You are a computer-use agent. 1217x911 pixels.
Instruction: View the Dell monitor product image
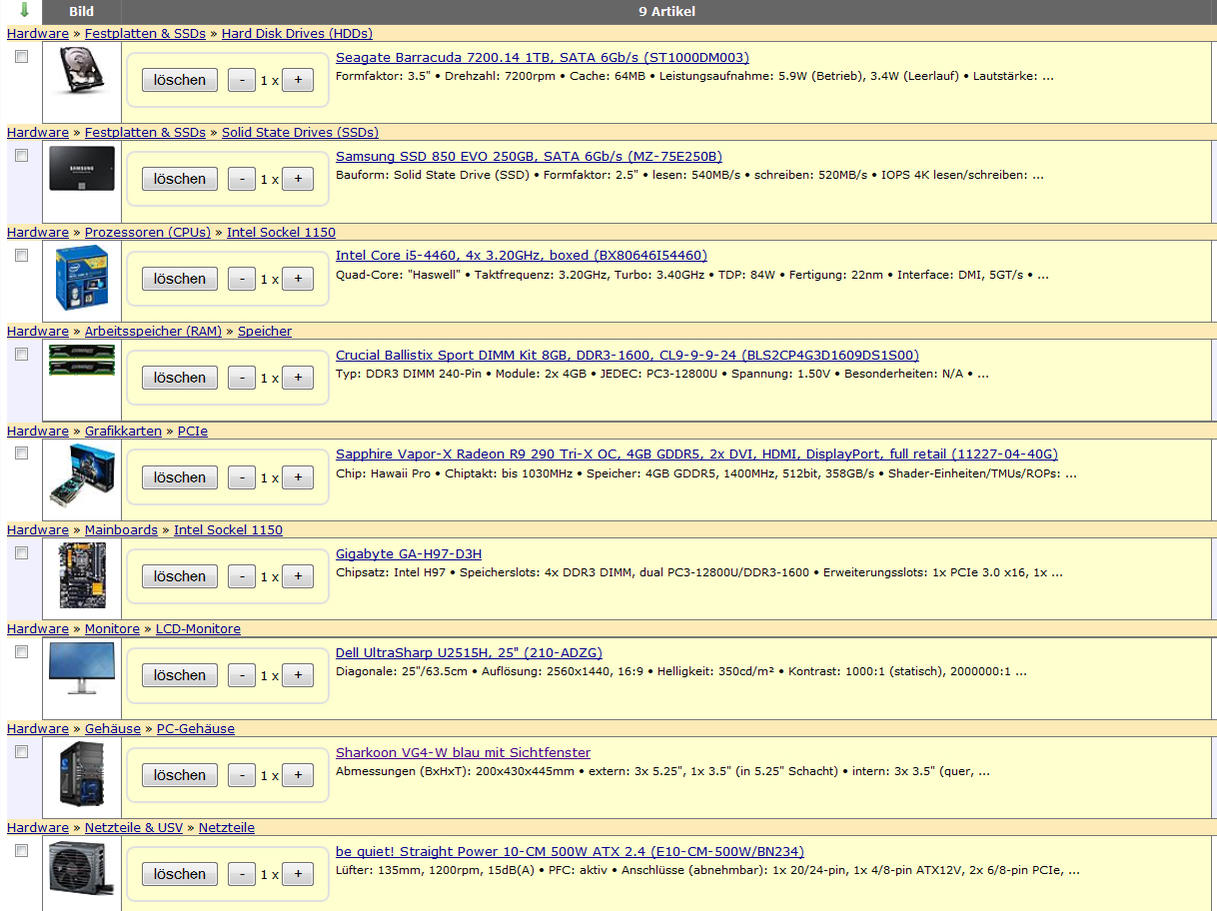point(82,667)
